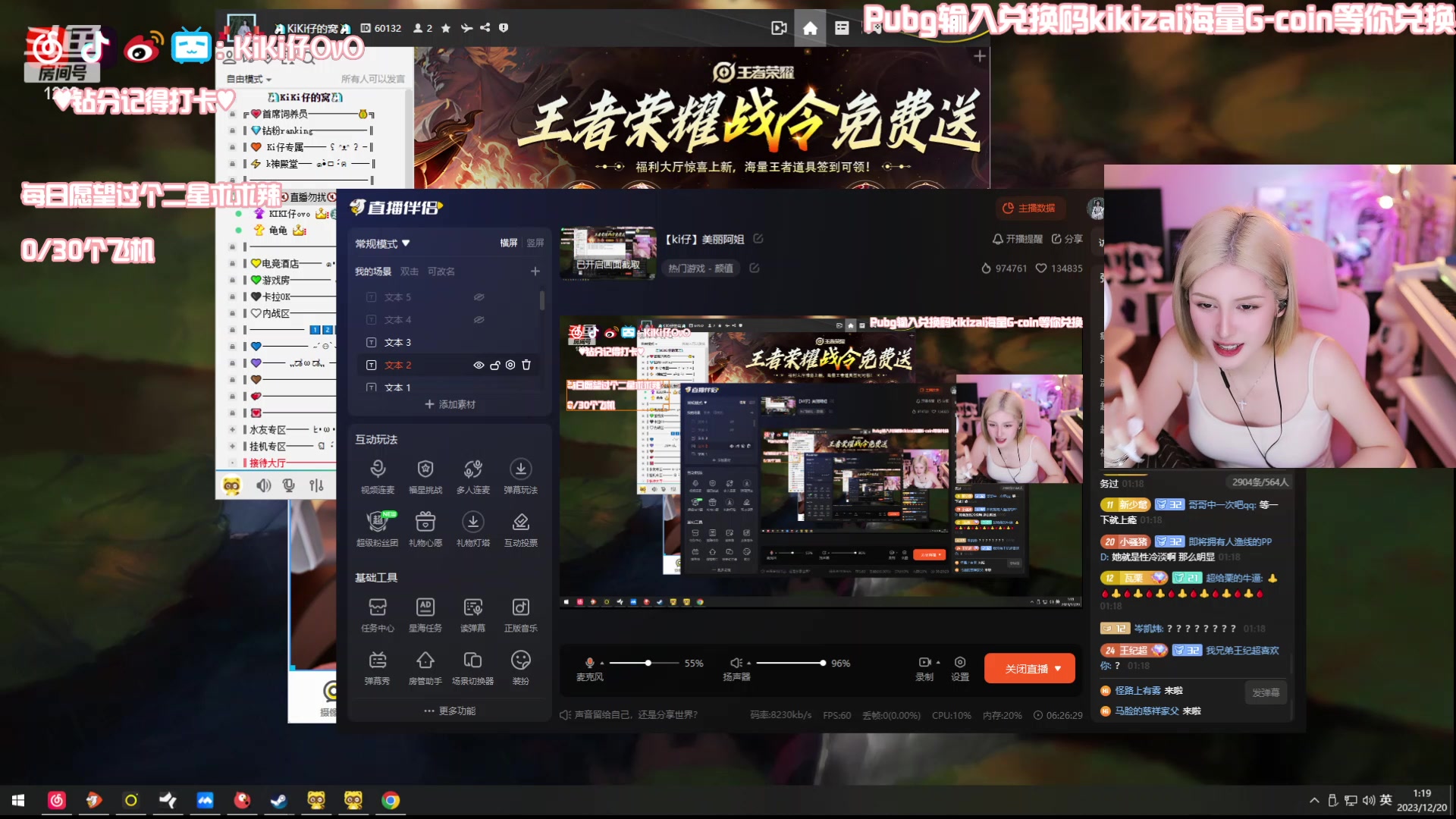Expand the 水友专区 channel group
This screenshot has width=1456, height=819.
[233, 429]
